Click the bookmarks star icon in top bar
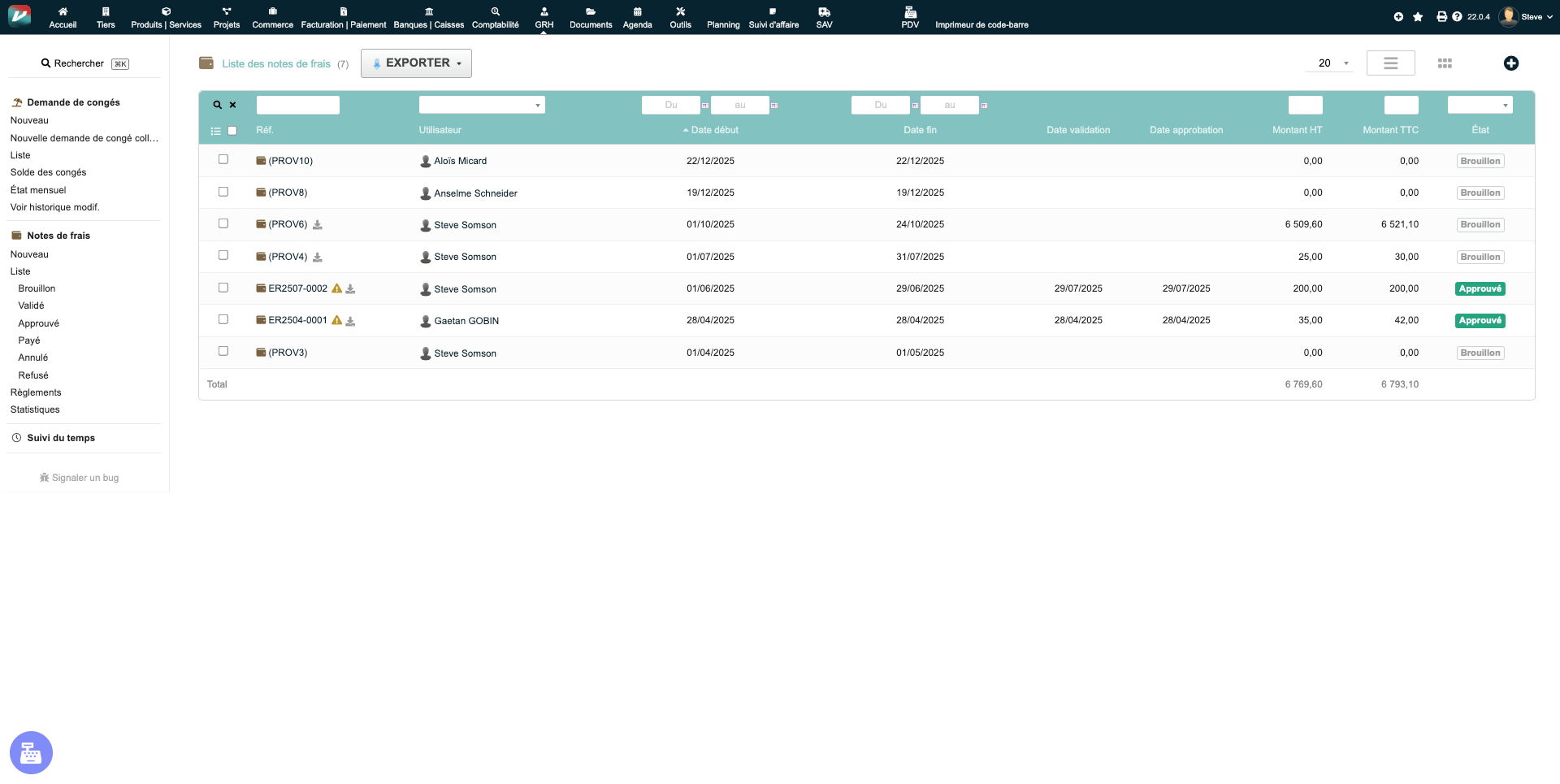This screenshot has width=1560, height=784. coord(1418,17)
